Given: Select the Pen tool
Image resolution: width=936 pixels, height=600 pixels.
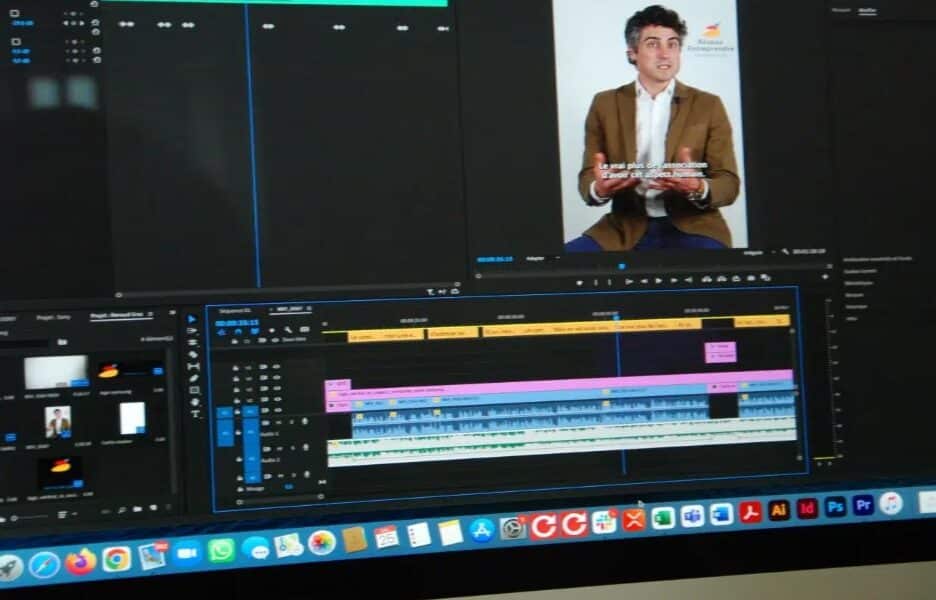Looking at the screenshot, I should pyautogui.click(x=194, y=379).
